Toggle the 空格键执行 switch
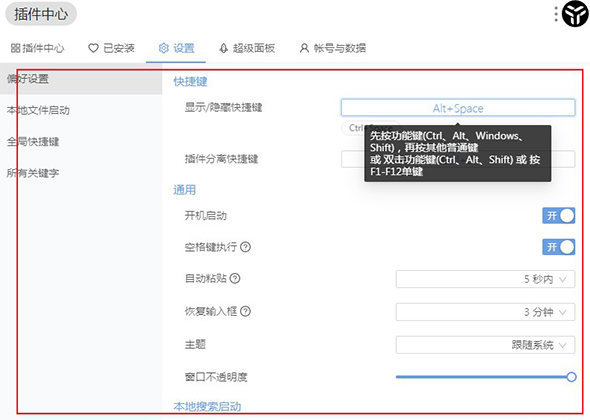Viewport: 590px width, 420px height. click(x=558, y=247)
